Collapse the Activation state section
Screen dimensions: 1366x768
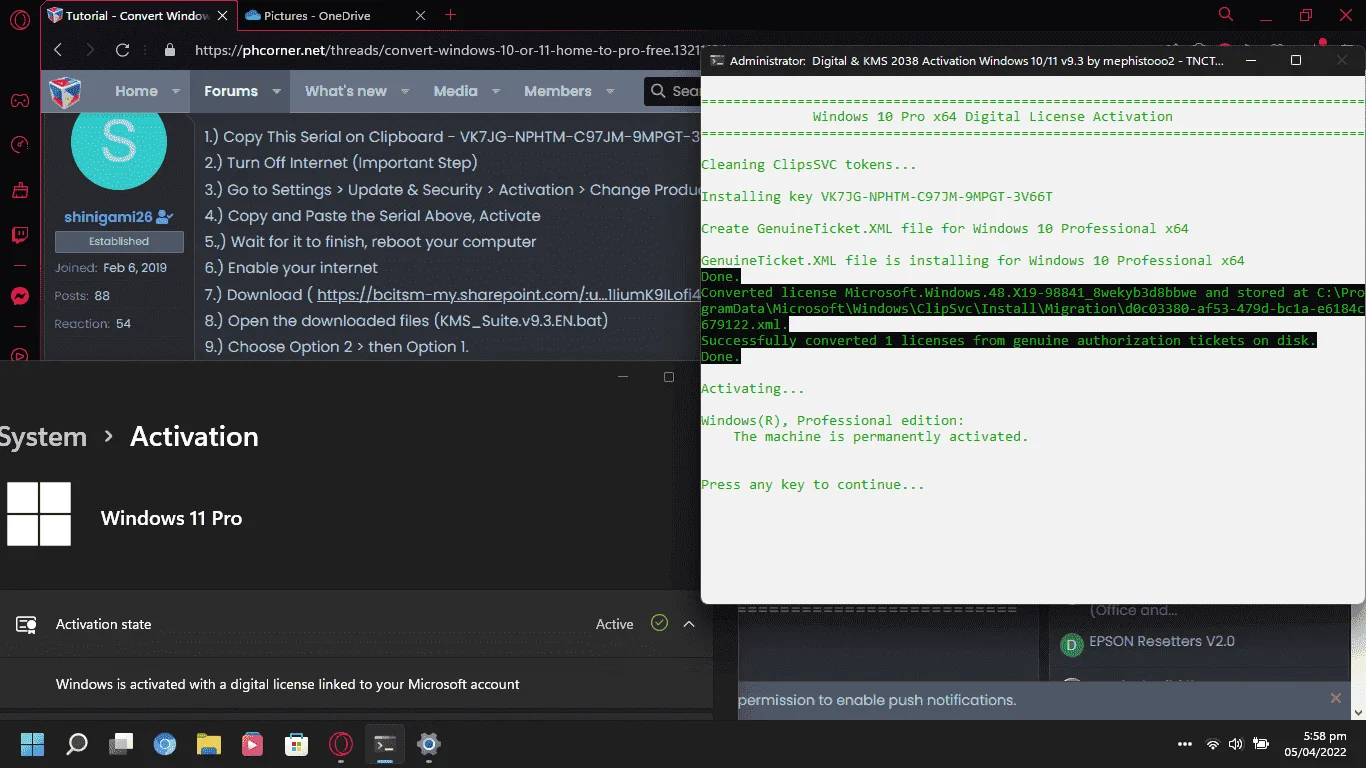pyautogui.click(x=689, y=624)
